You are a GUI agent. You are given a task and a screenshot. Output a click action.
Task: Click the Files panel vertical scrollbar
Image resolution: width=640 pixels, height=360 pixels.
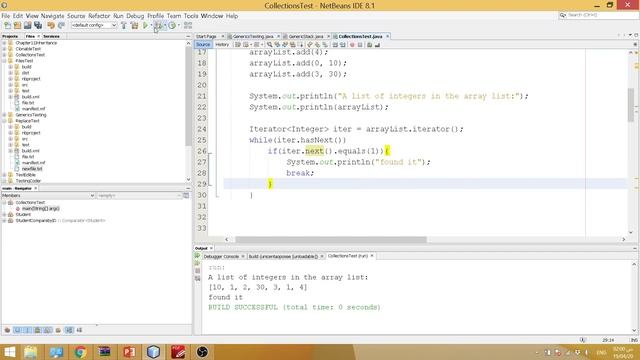coord(188,96)
